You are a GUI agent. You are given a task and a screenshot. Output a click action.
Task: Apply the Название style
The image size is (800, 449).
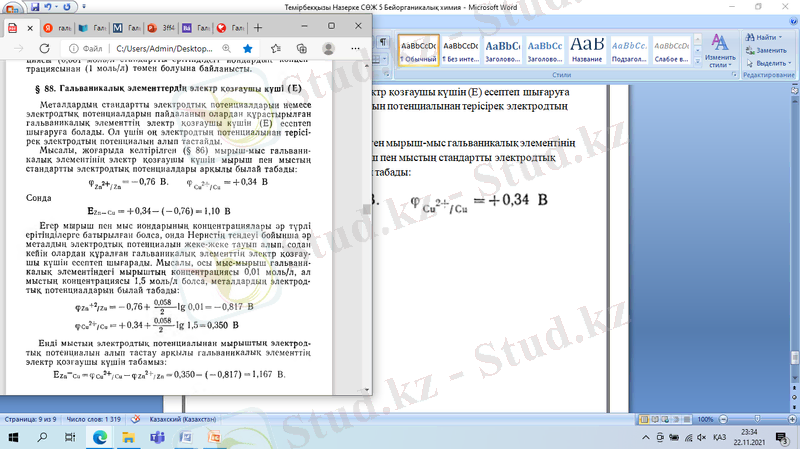pos(587,49)
